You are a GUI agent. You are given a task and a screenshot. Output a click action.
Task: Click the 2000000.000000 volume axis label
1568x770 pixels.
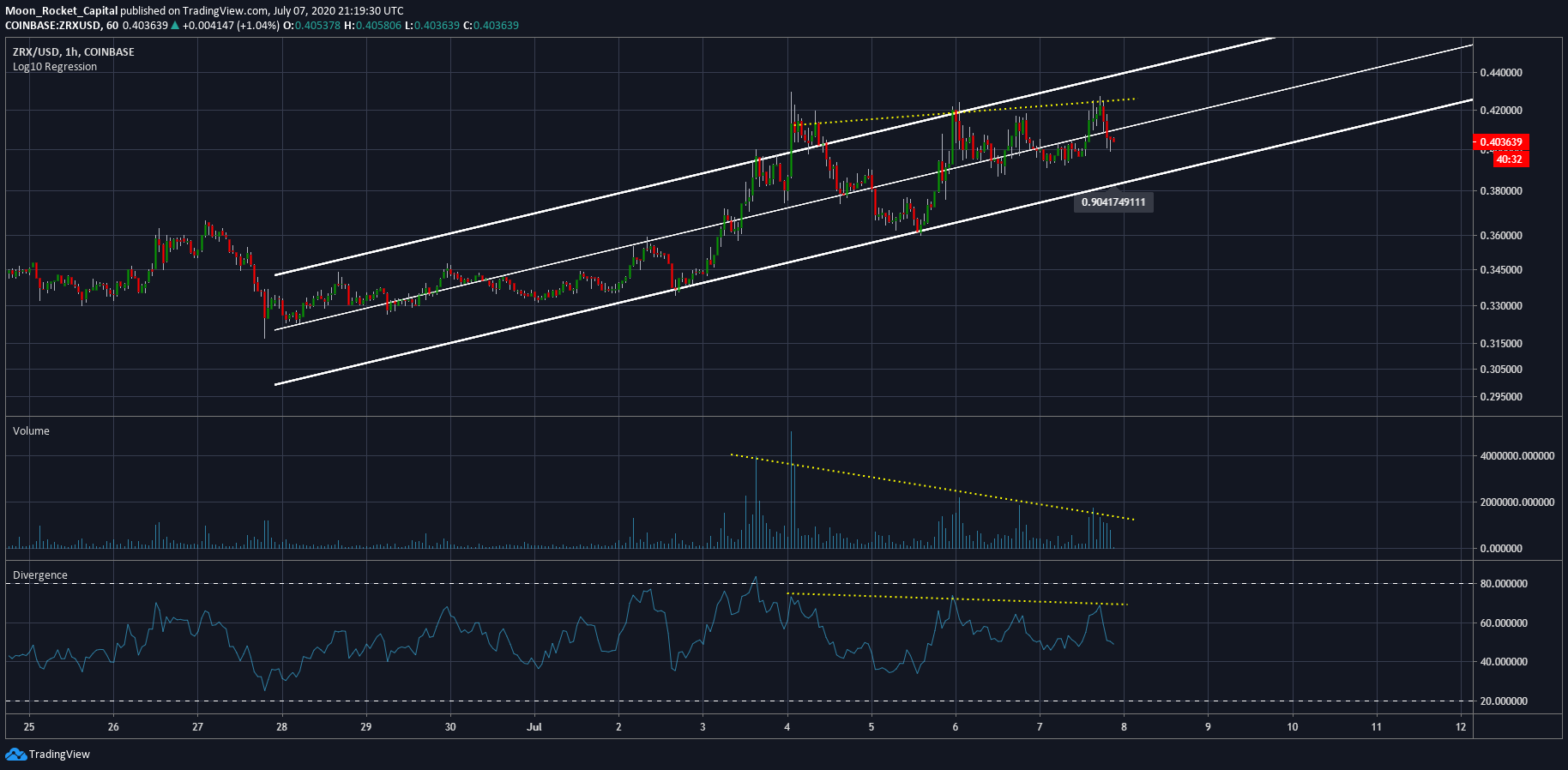pyautogui.click(x=1517, y=502)
